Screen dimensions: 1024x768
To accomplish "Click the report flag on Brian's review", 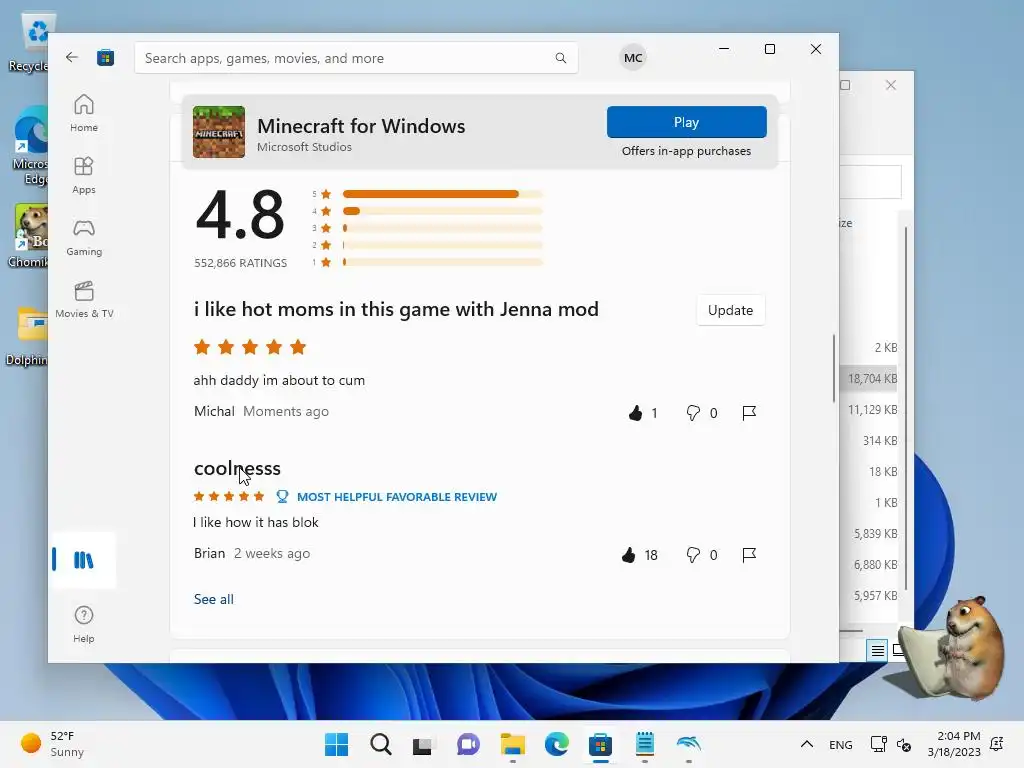I will coord(749,555).
